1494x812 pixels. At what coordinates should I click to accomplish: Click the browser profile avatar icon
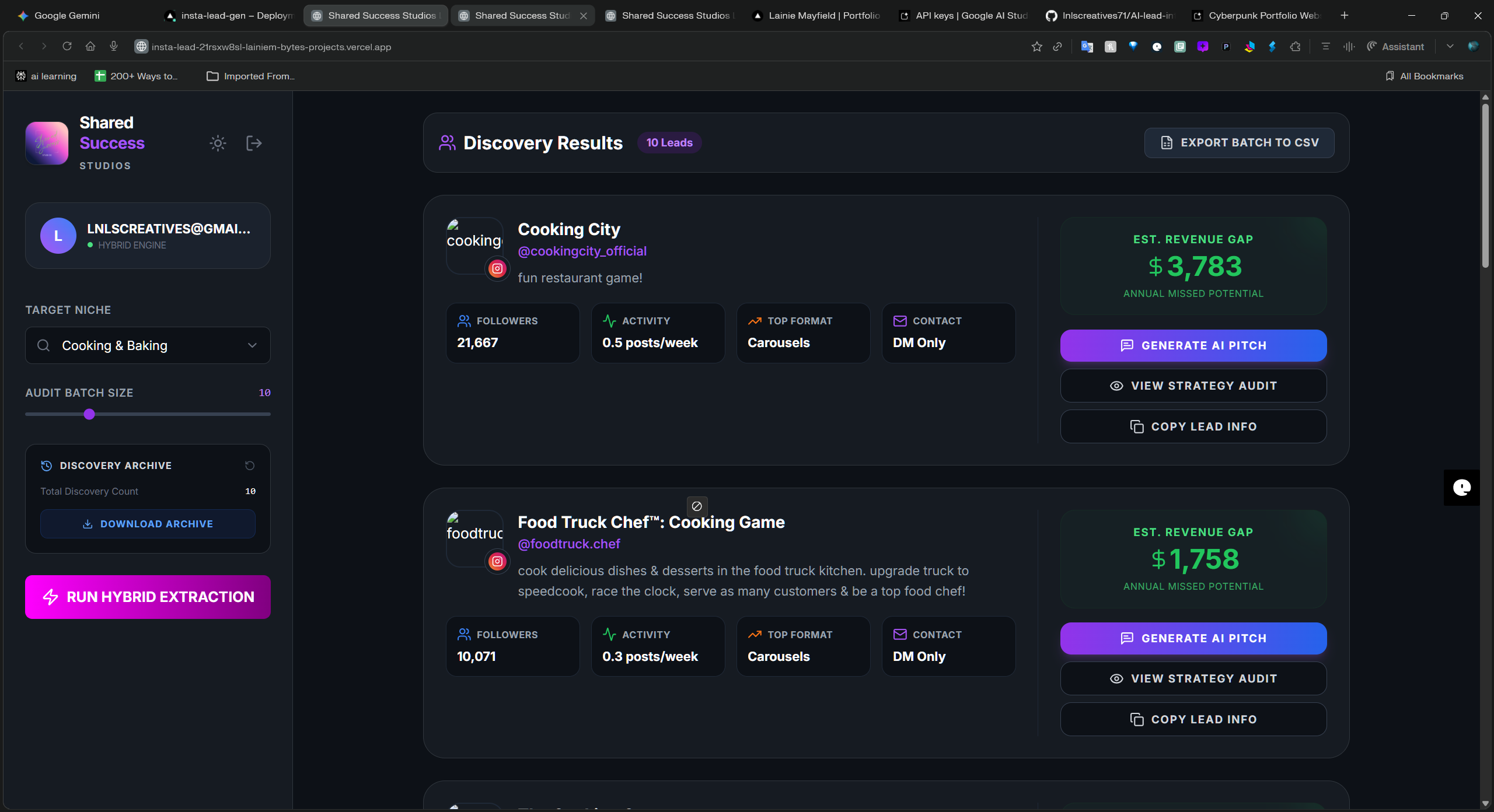(1473, 47)
